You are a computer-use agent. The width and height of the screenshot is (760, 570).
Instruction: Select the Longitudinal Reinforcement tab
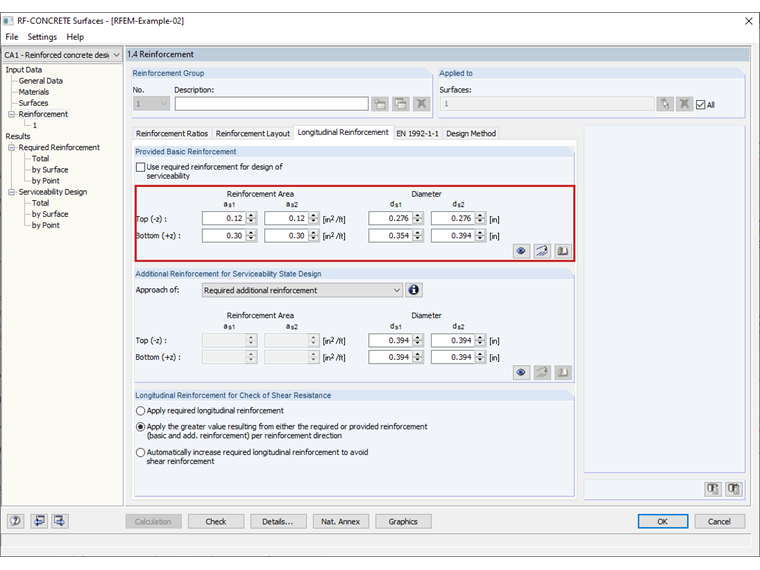(343, 132)
